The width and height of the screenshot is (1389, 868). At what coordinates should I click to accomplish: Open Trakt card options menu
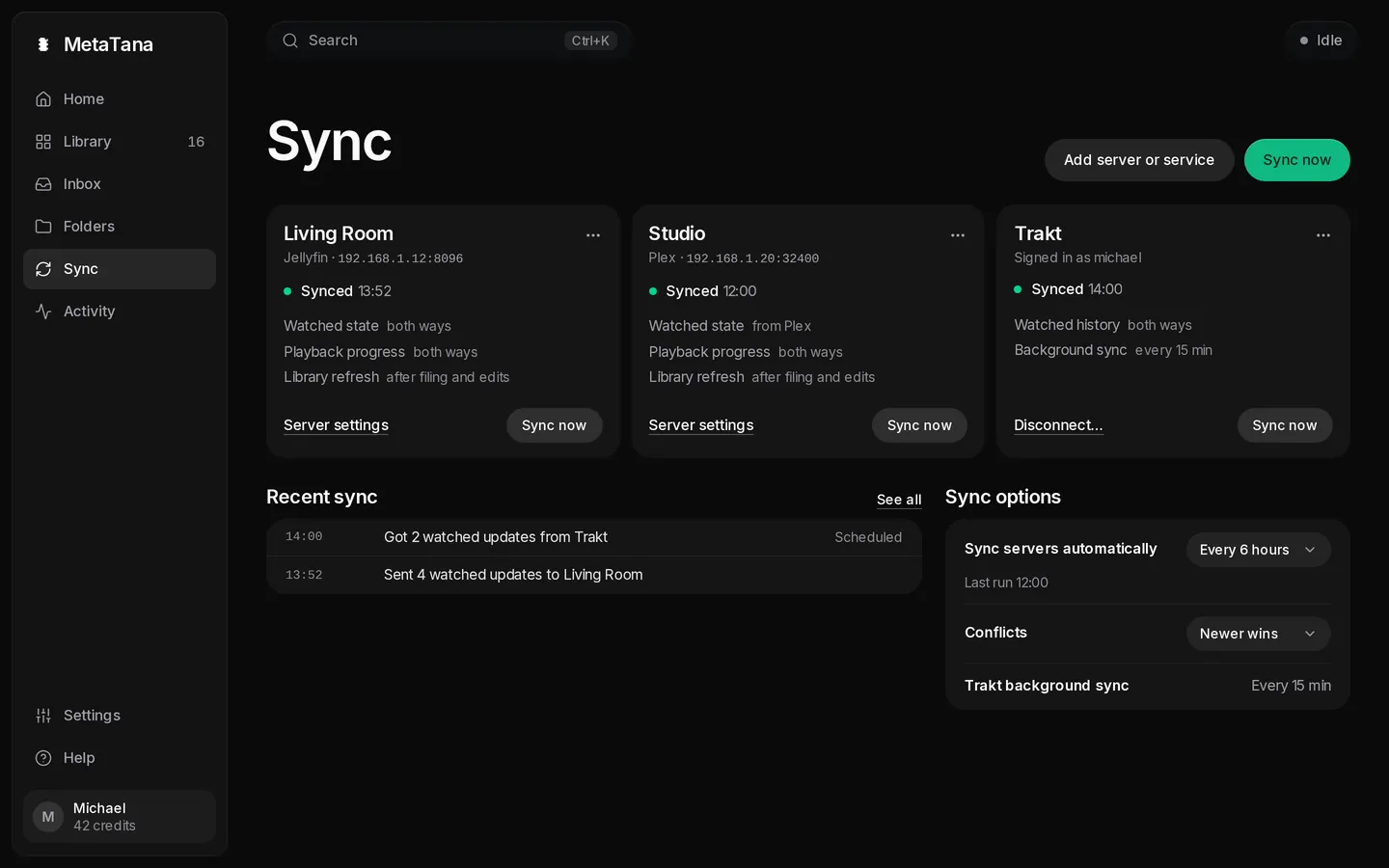pyautogui.click(x=1323, y=235)
